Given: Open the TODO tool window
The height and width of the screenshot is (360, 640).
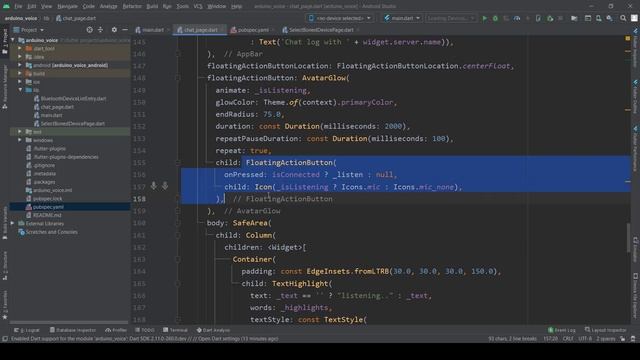Looking at the screenshot, I should [145, 330].
